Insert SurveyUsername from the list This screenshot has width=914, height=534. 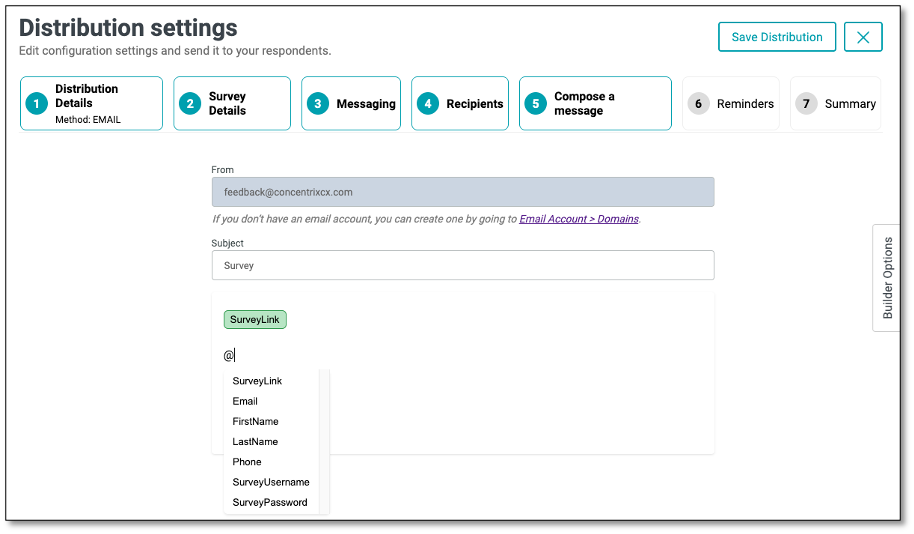(x=271, y=482)
